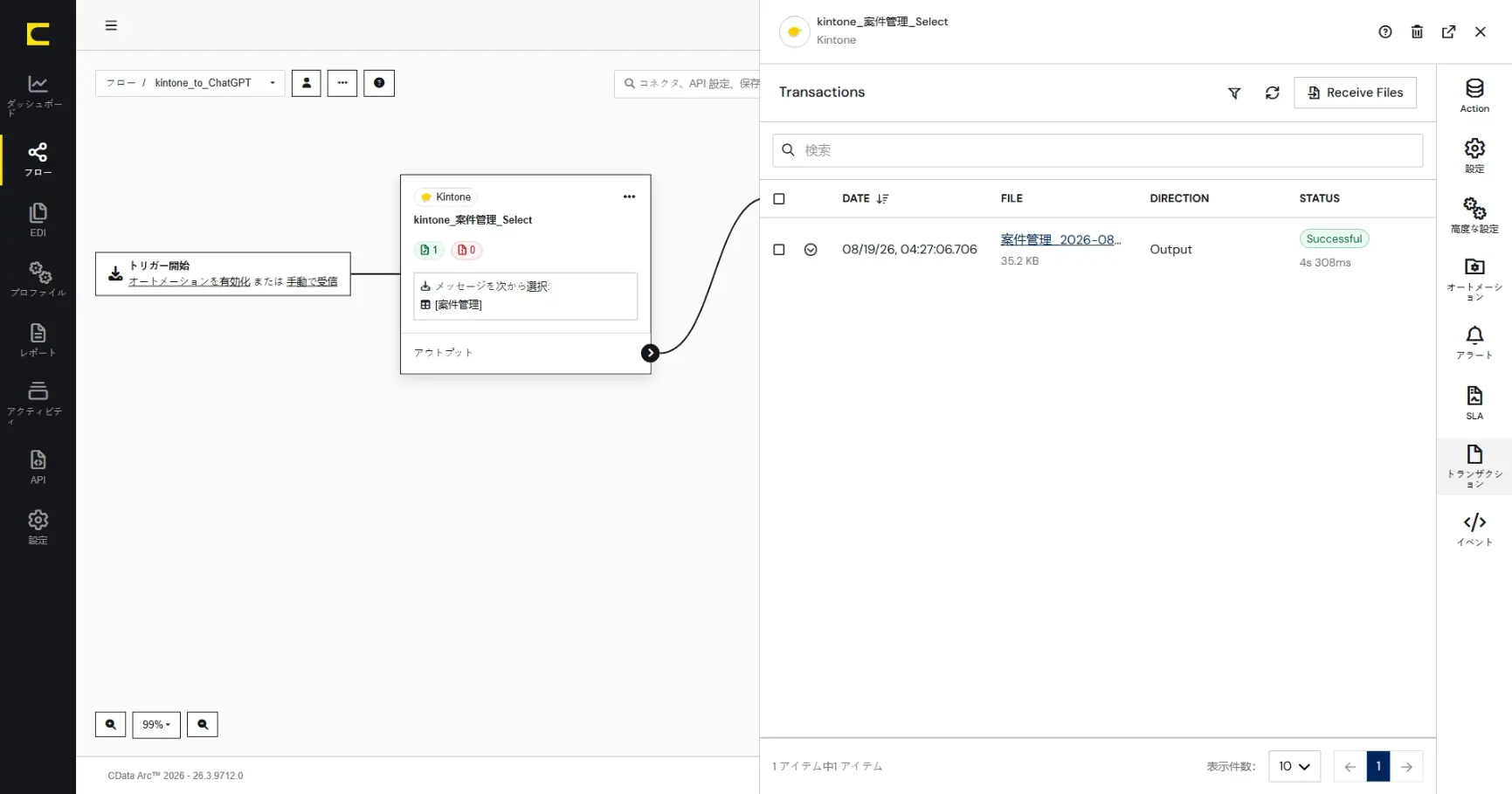Viewport: 1512px width, 794px height.
Task: Switch to the イベント tab
Action: [1474, 529]
